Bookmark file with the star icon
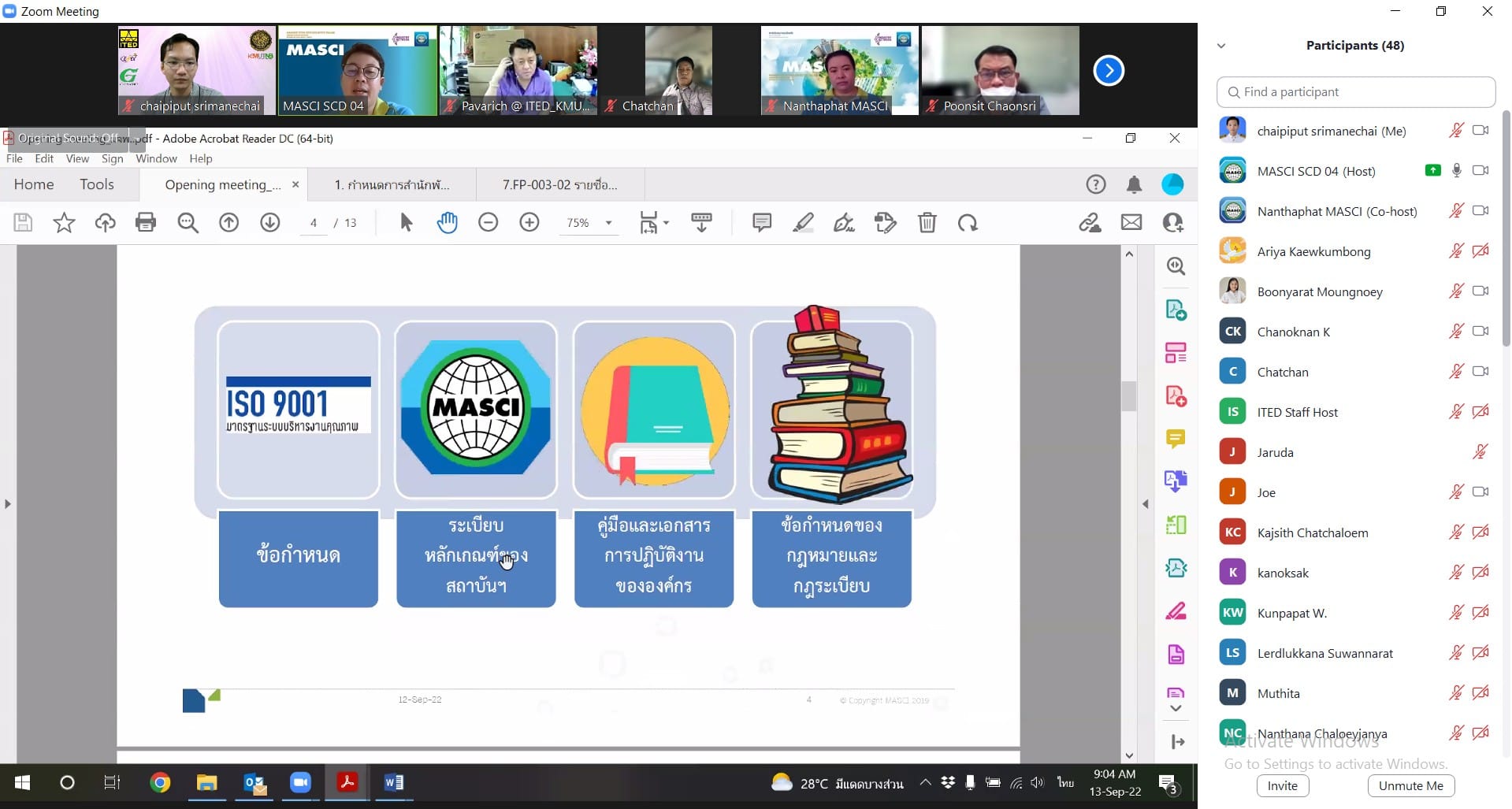 pyautogui.click(x=64, y=223)
